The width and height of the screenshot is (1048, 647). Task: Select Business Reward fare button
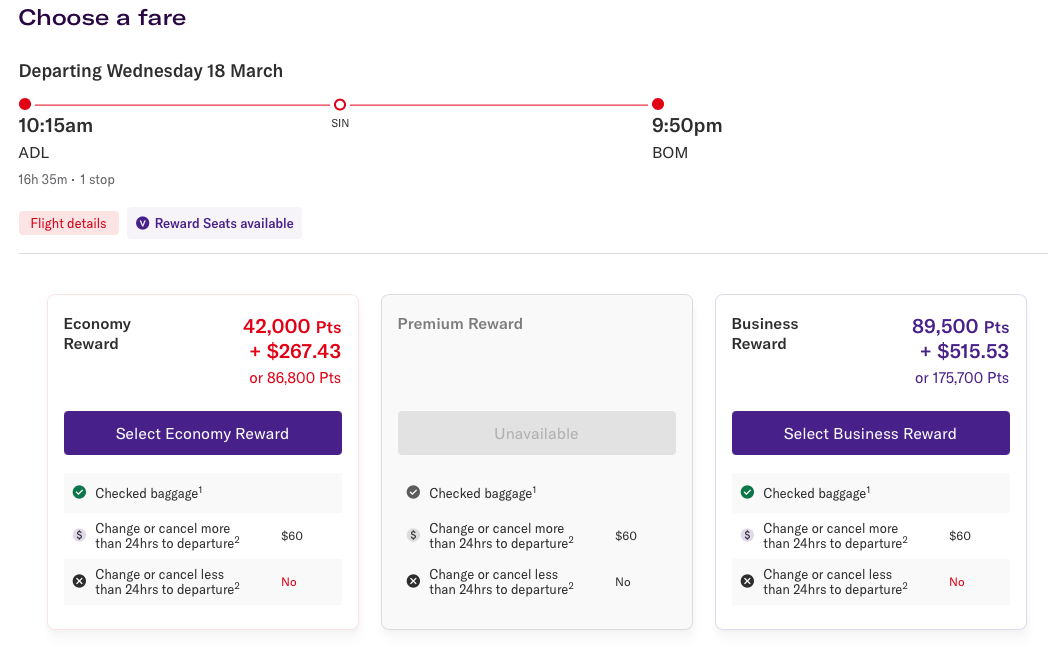coord(870,433)
